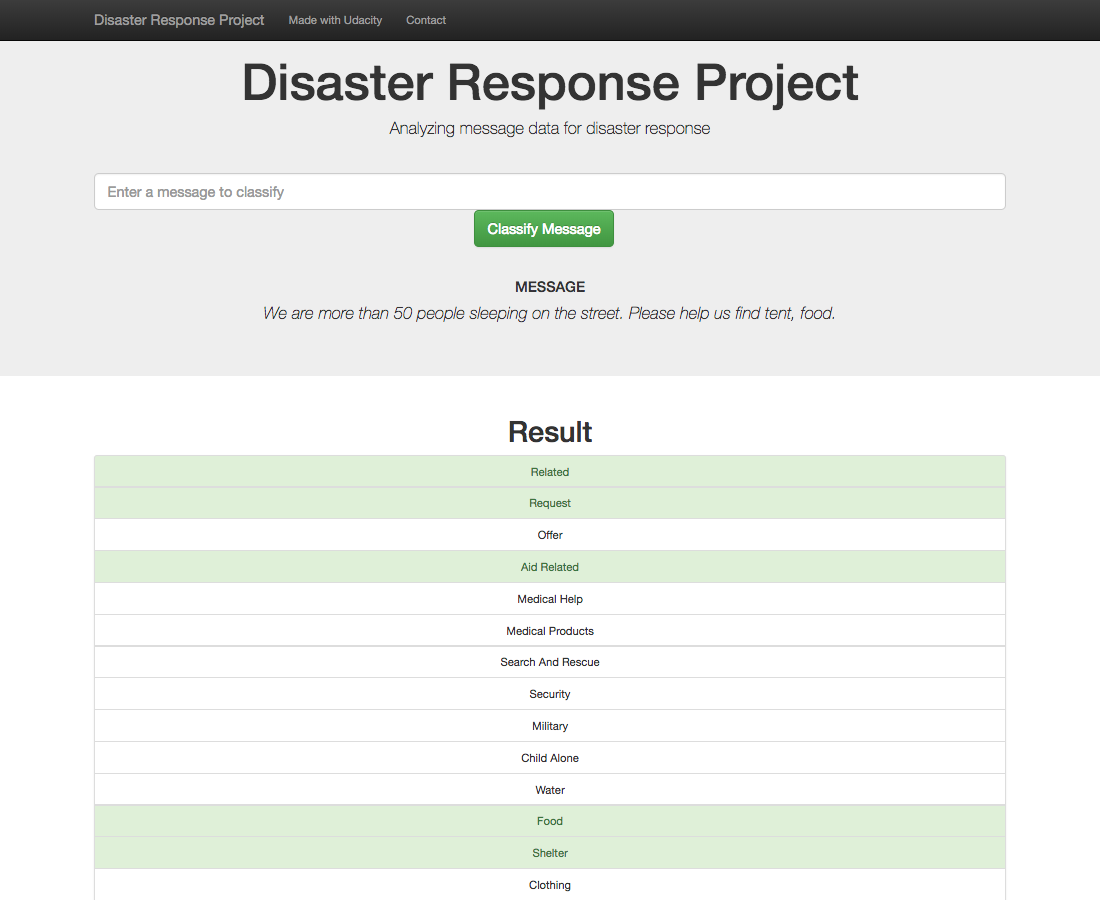The height and width of the screenshot is (900, 1100).
Task: Select the Related result row
Action: point(549,472)
